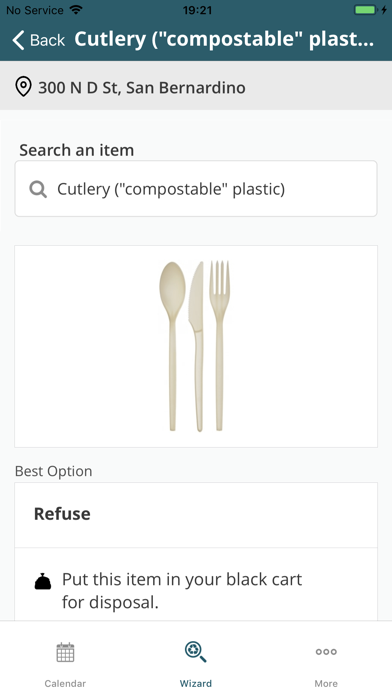Tap the magnifying glass search icon

38,190
